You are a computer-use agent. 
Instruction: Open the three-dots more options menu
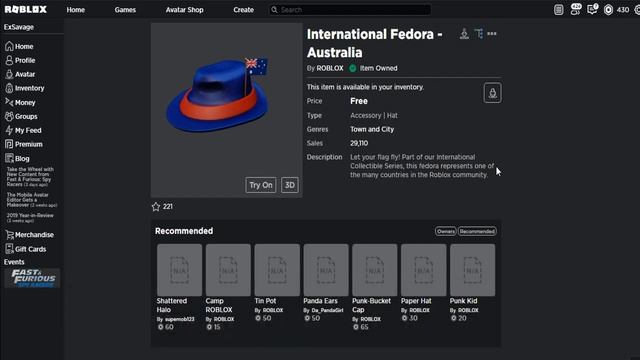492,33
